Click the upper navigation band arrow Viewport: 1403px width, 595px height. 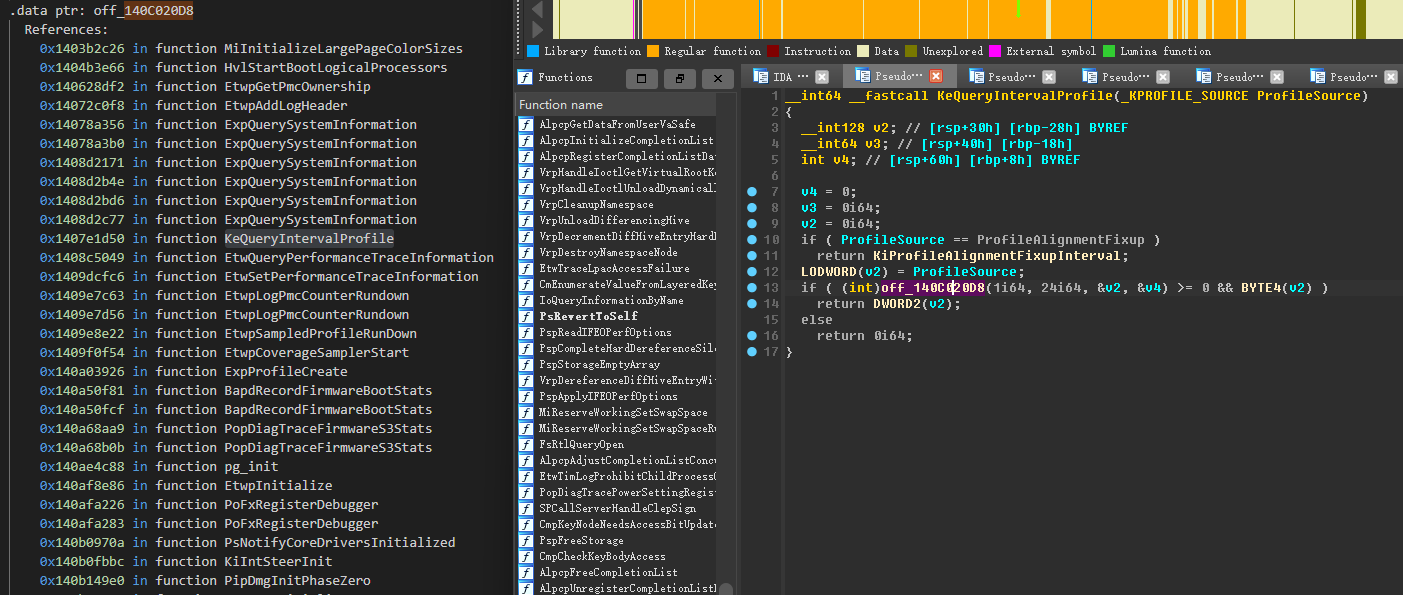click(536, 8)
